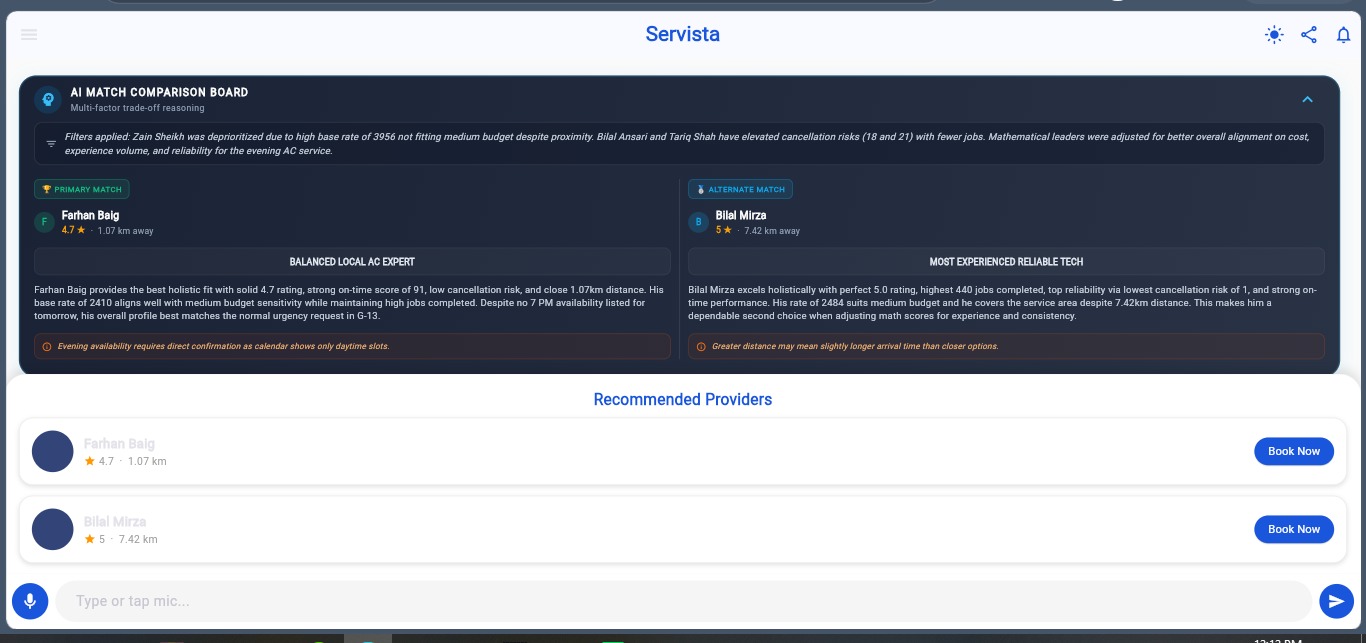Screen dimensions: 1366x643
Task: Book Now for Farhan Baig
Action: (x=1294, y=451)
